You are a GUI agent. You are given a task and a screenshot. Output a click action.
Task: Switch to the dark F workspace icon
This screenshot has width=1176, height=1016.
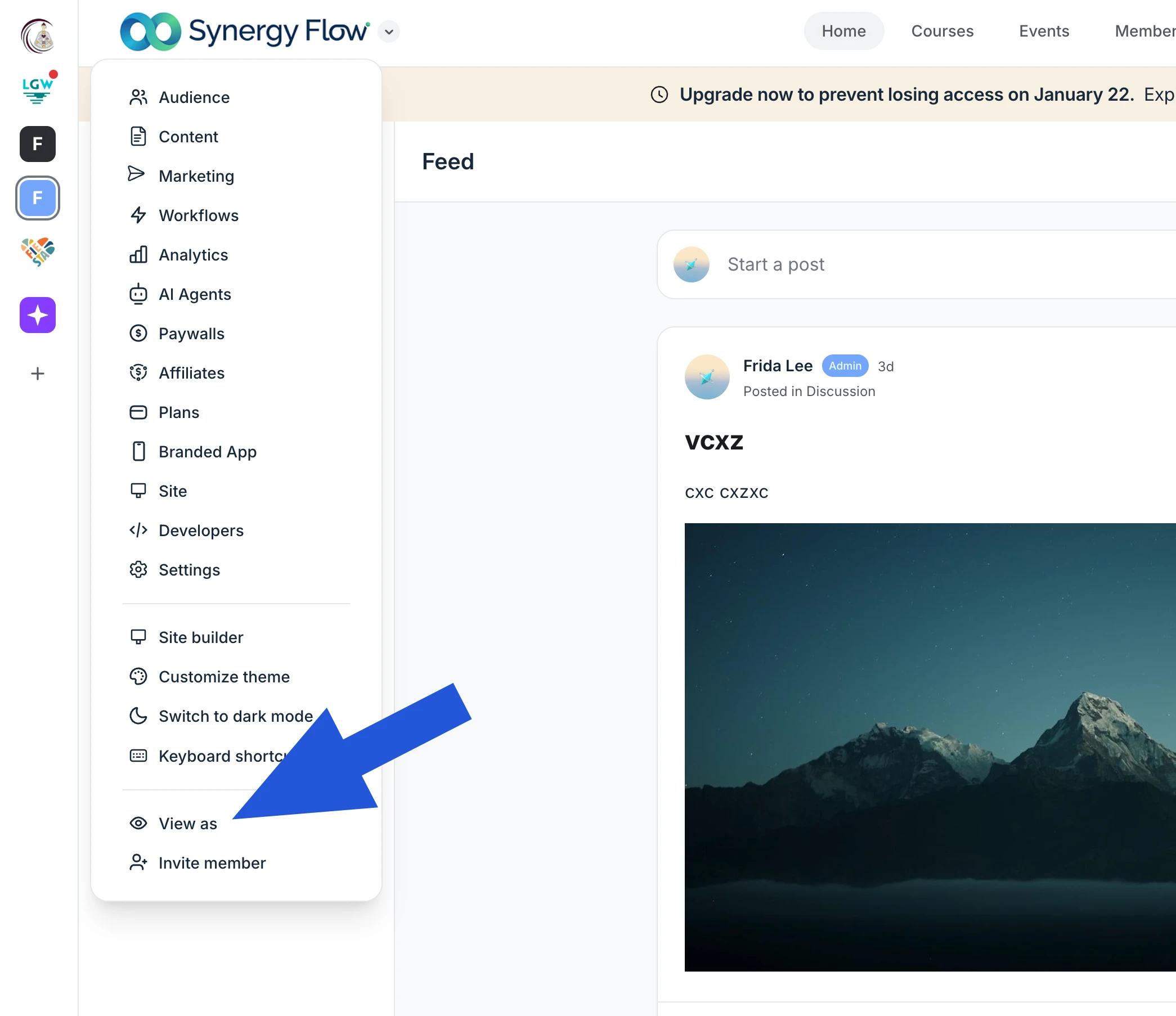[38, 144]
